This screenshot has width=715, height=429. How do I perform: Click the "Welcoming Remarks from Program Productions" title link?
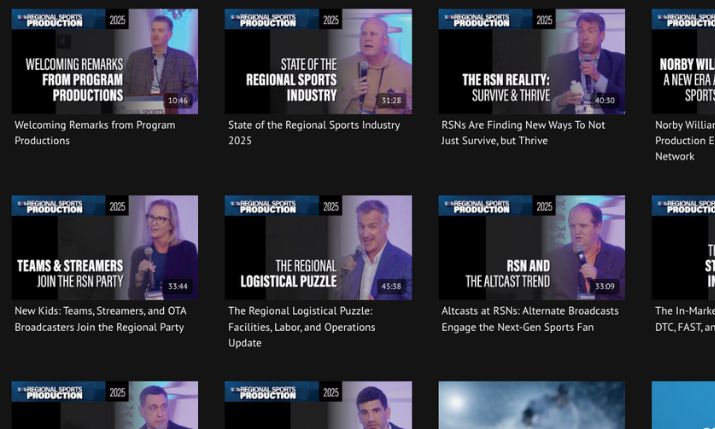(x=94, y=133)
